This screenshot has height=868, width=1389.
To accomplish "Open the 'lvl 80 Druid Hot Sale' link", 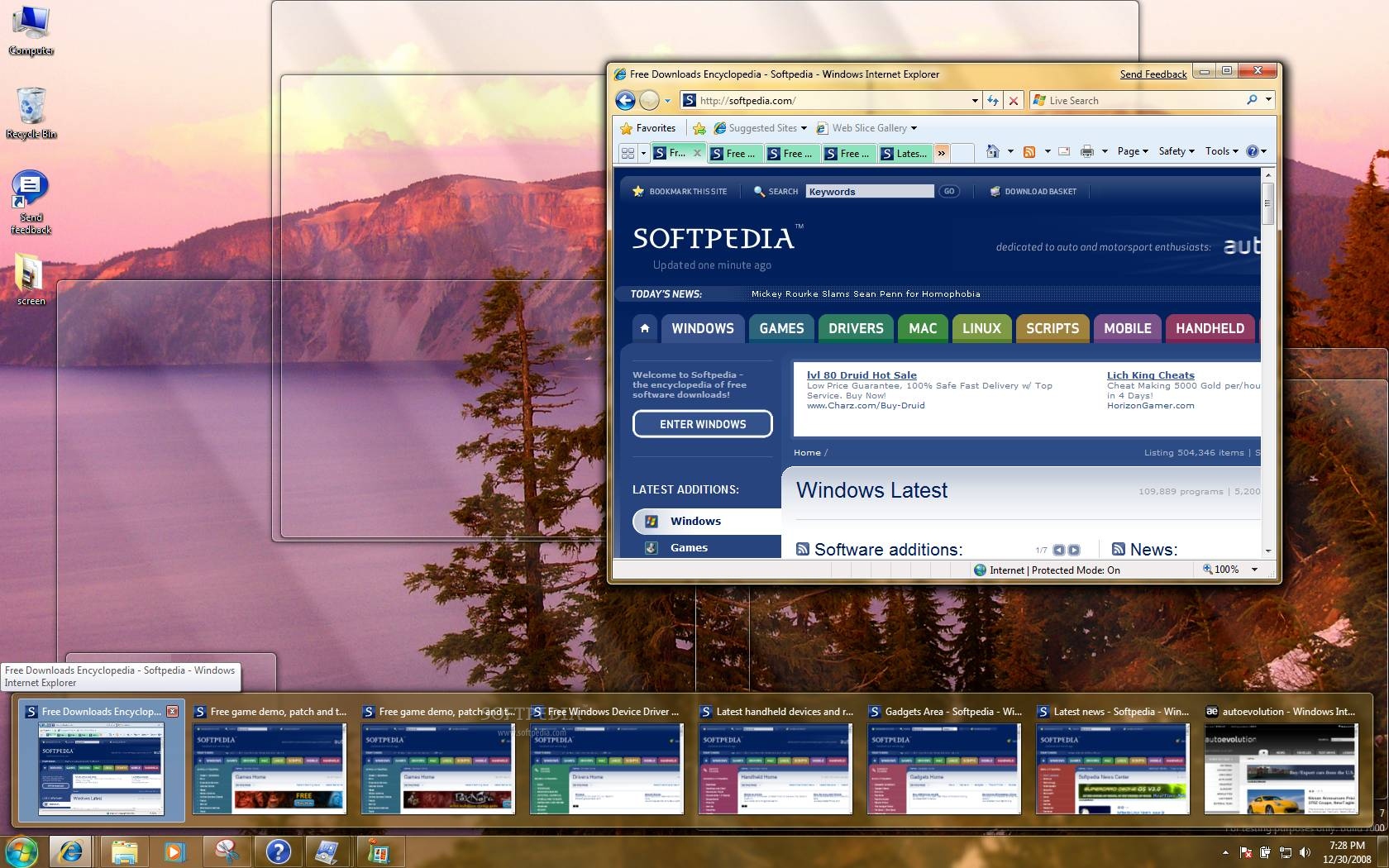I will (862, 374).
